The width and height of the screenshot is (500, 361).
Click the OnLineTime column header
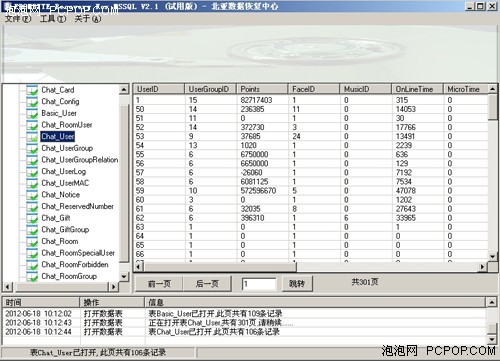pyautogui.click(x=417, y=89)
